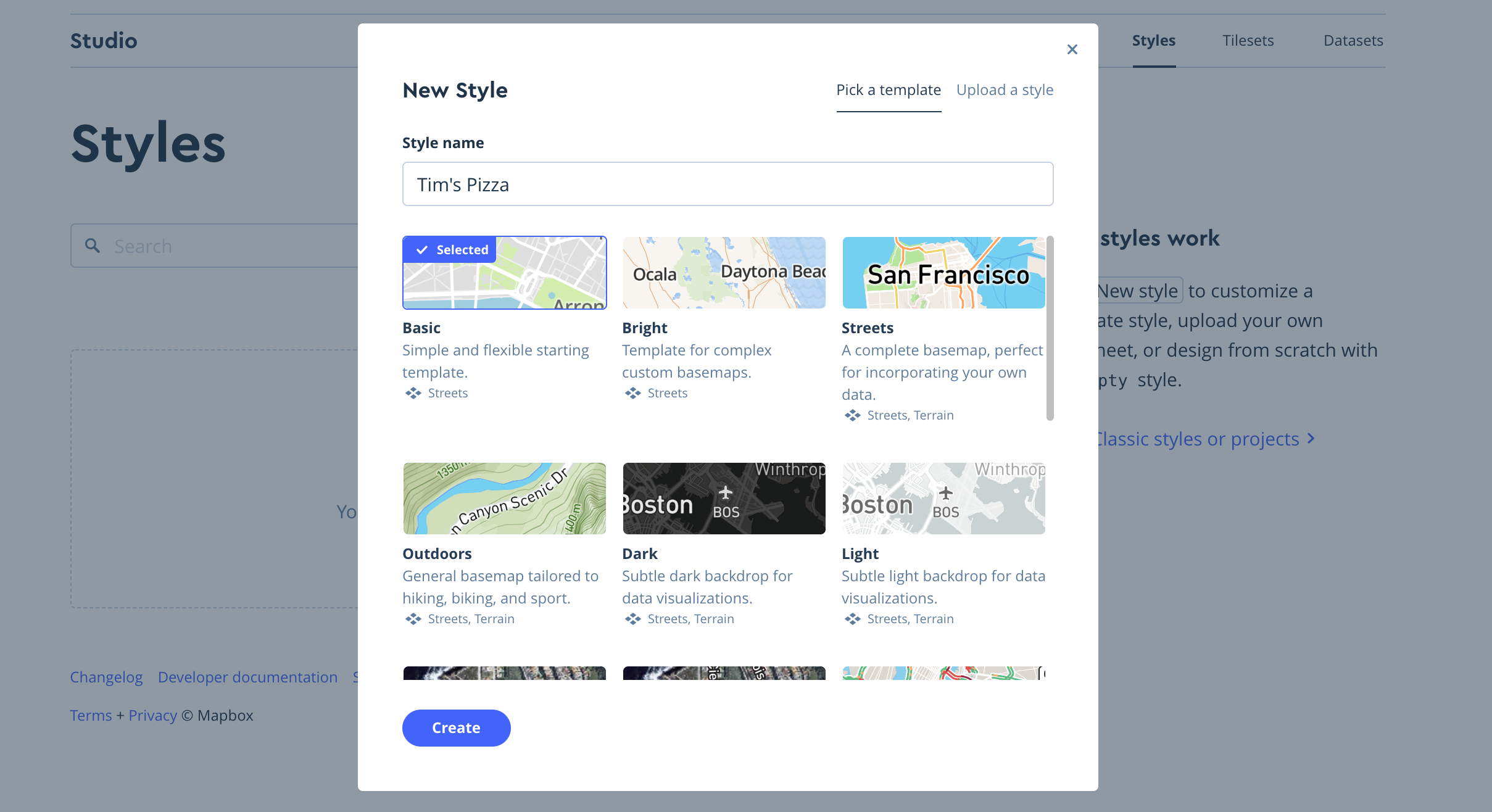The width and height of the screenshot is (1492, 812).
Task: Open the Tilesets navigation tab
Action: (x=1248, y=41)
